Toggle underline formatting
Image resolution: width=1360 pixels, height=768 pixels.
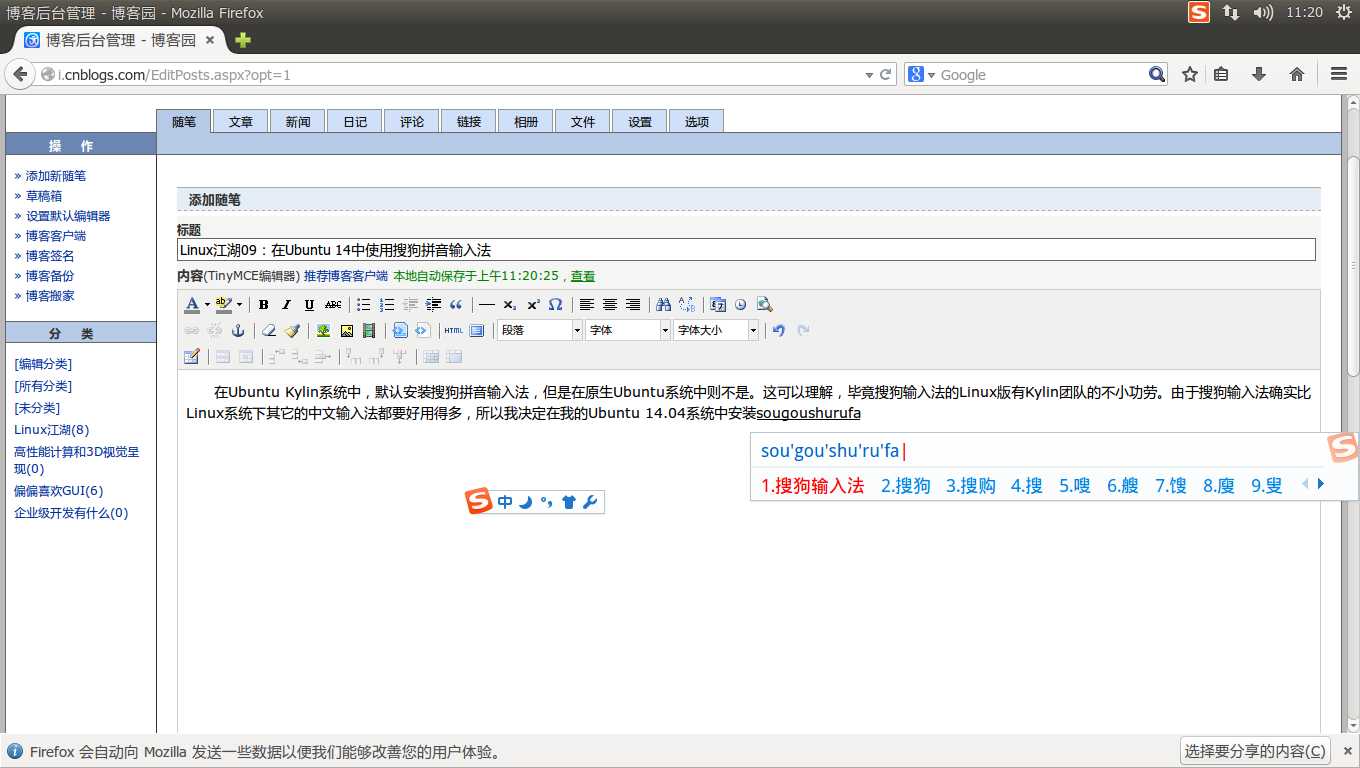pyautogui.click(x=309, y=305)
